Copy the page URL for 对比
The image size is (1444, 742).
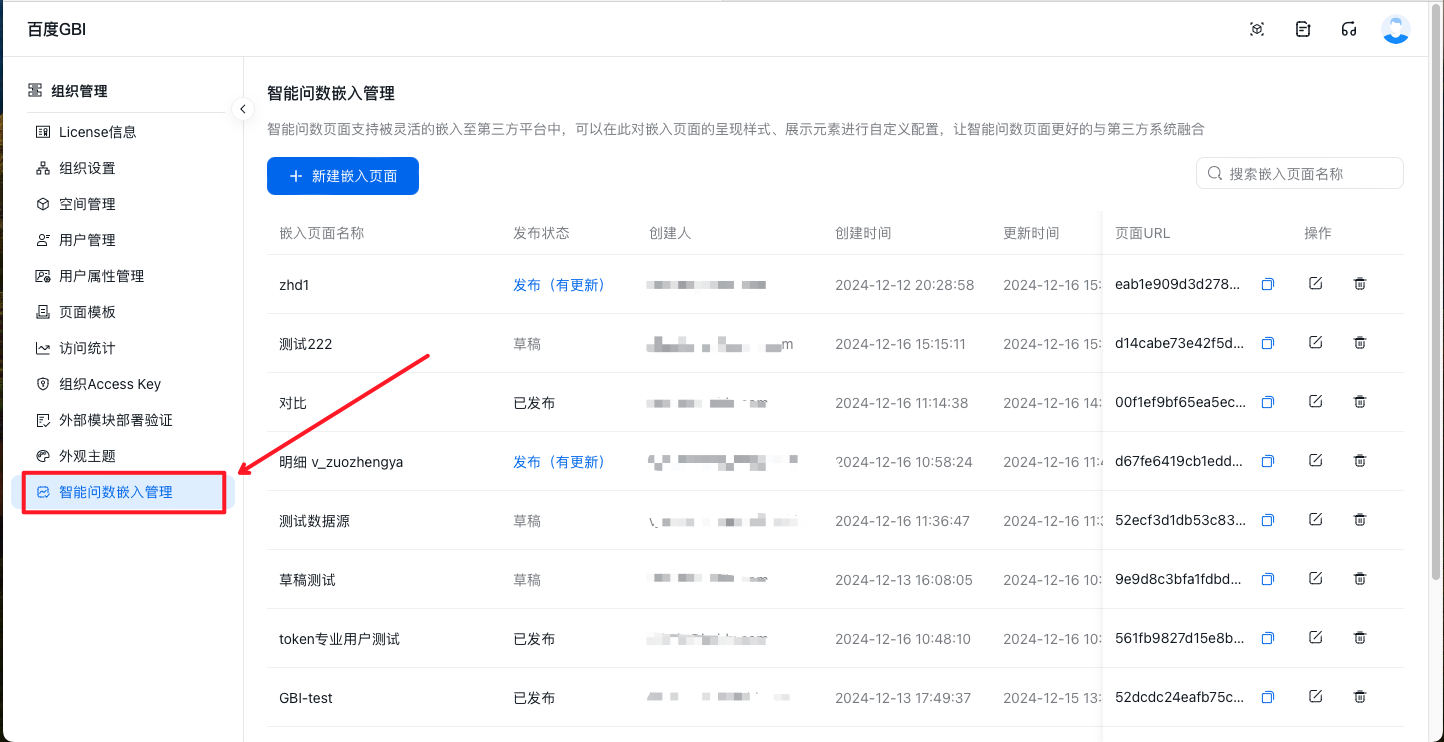pyautogui.click(x=1268, y=403)
